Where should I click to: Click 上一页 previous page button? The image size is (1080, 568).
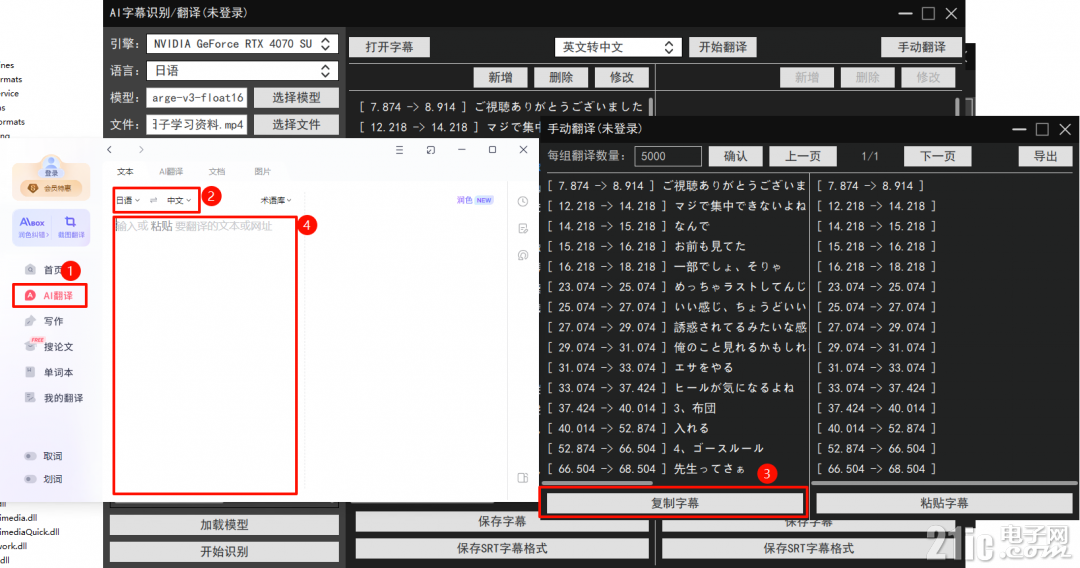[x=803, y=156]
